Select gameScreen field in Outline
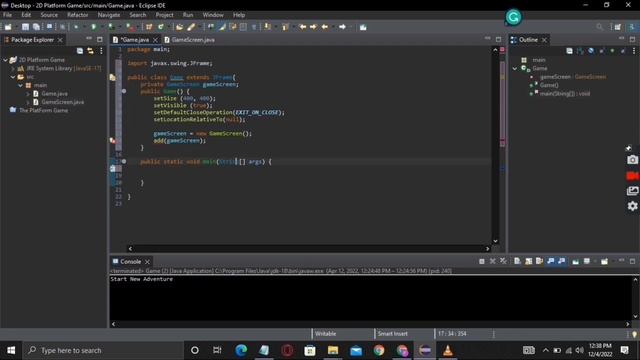 coord(573,77)
